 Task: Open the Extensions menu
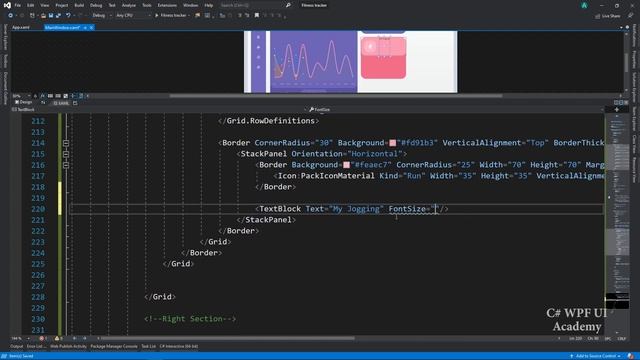click(167, 5)
